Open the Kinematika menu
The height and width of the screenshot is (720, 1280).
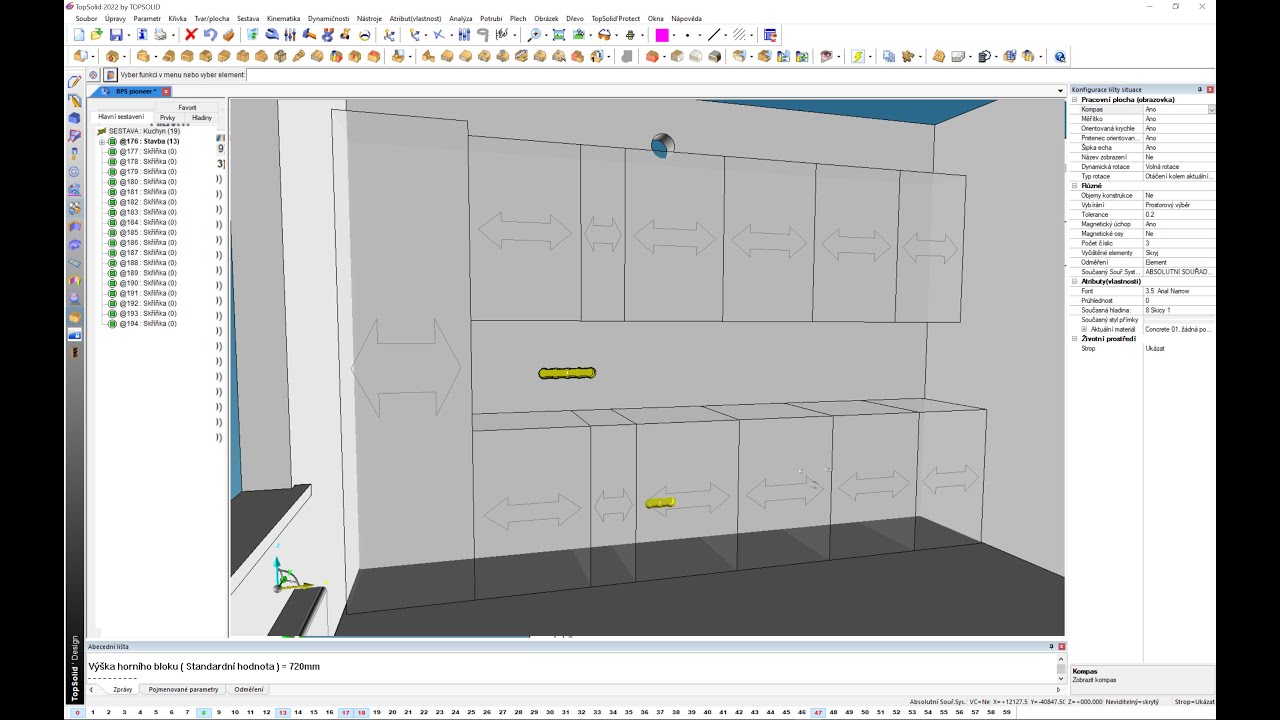[x=283, y=18]
